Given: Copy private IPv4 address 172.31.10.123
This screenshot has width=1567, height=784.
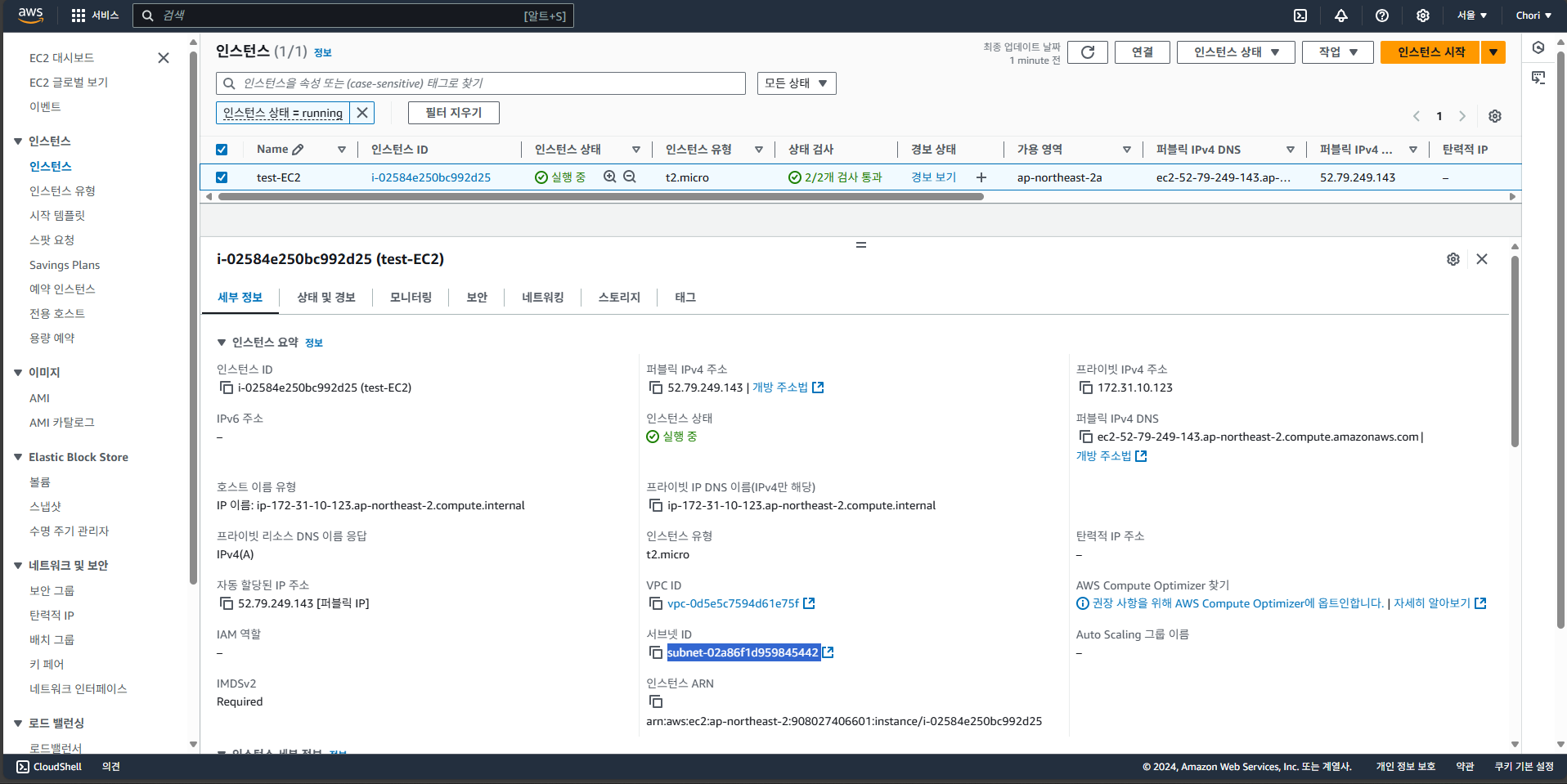Looking at the screenshot, I should tap(1086, 388).
